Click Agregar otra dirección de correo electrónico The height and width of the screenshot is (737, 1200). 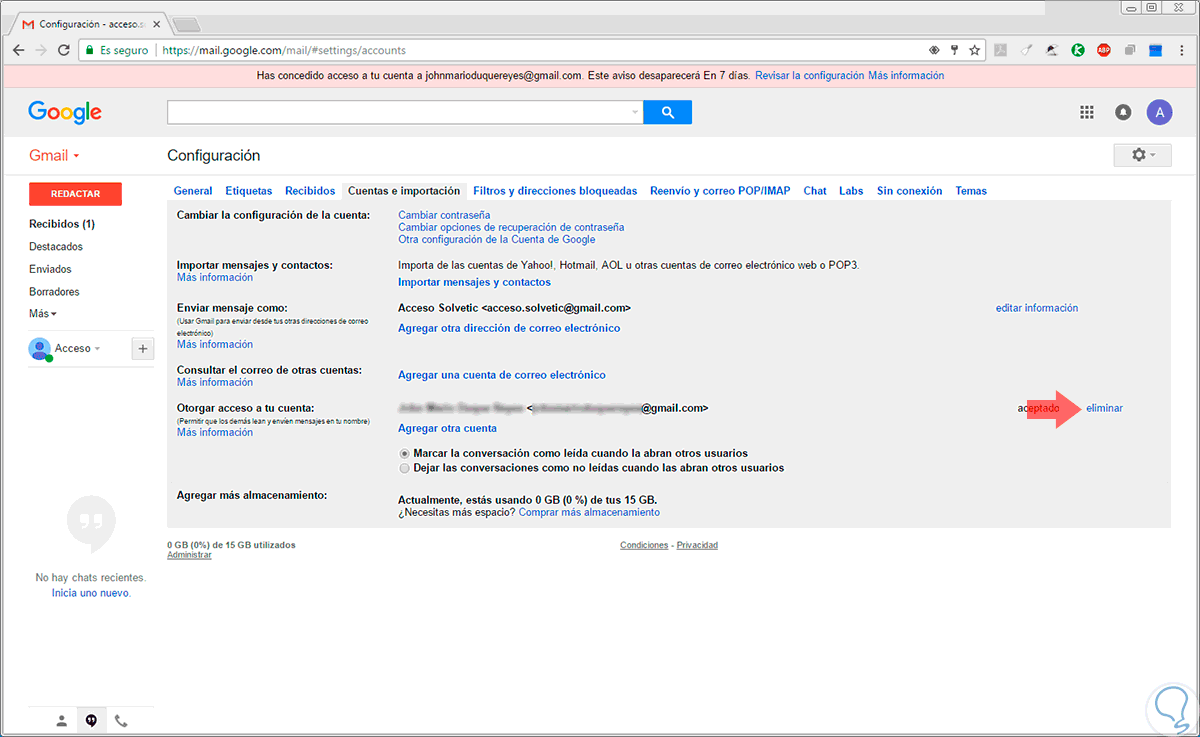pyautogui.click(x=509, y=328)
